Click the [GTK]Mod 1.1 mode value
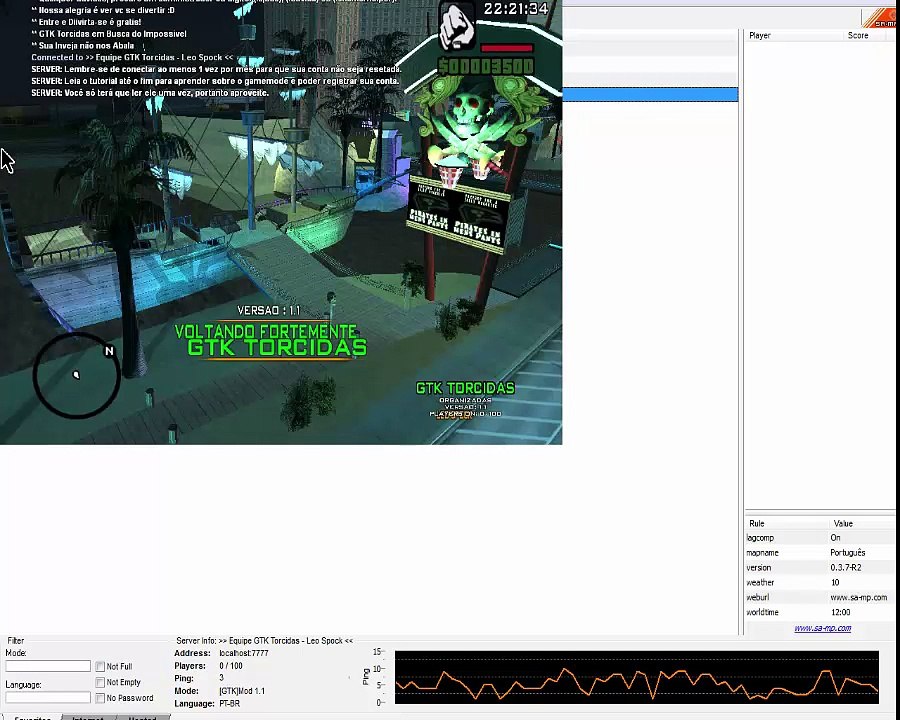Viewport: 900px width, 720px height. 242,691
